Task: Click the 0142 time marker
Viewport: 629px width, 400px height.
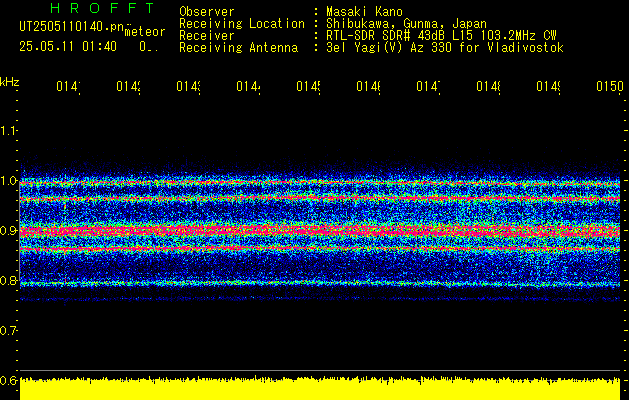Action: (128, 86)
